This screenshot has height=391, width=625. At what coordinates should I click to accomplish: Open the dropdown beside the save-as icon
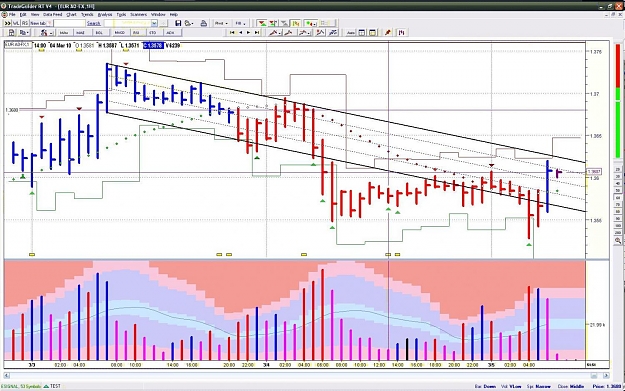click(x=193, y=24)
